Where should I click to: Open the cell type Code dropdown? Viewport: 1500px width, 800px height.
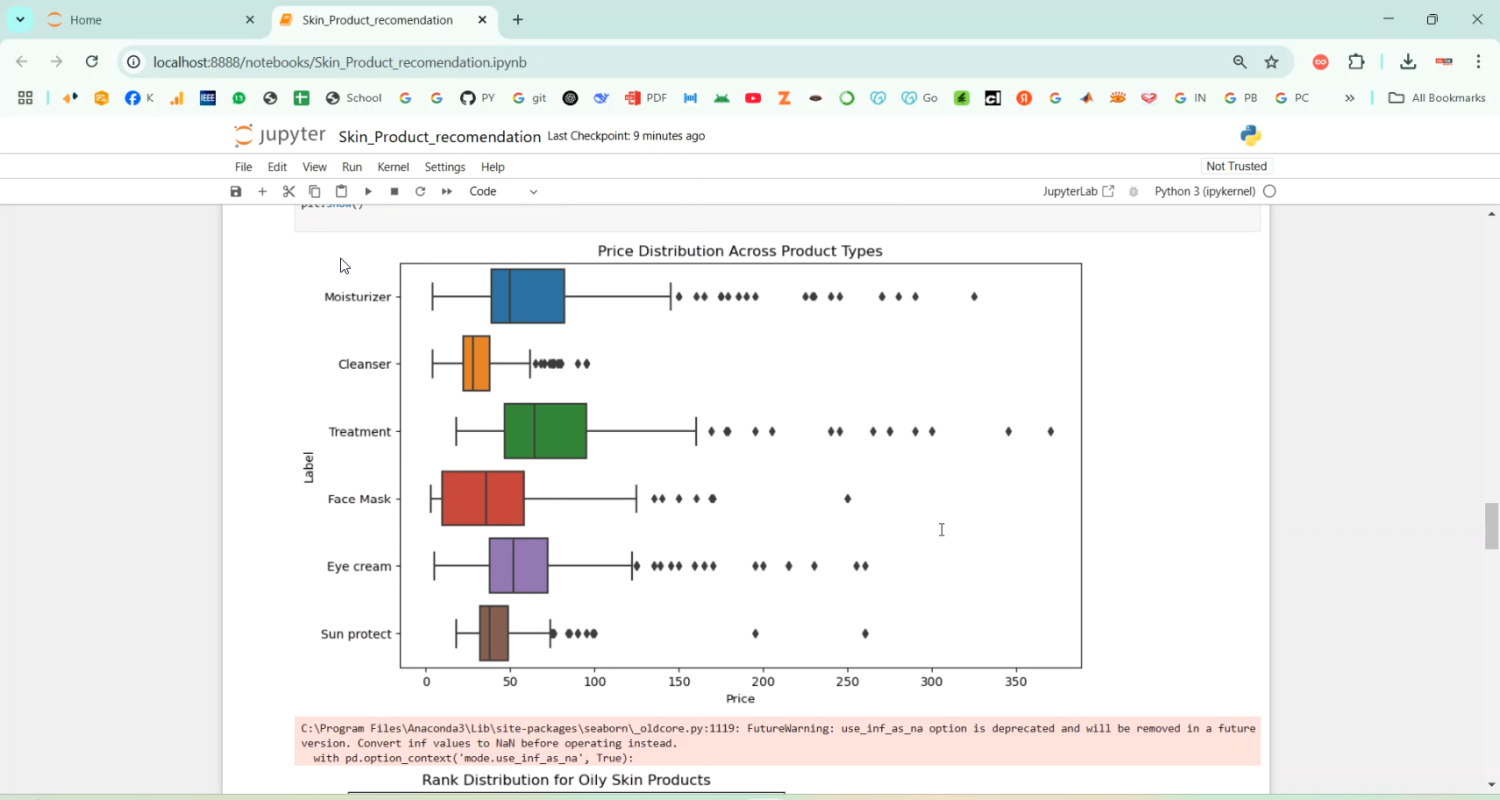tap(500, 191)
